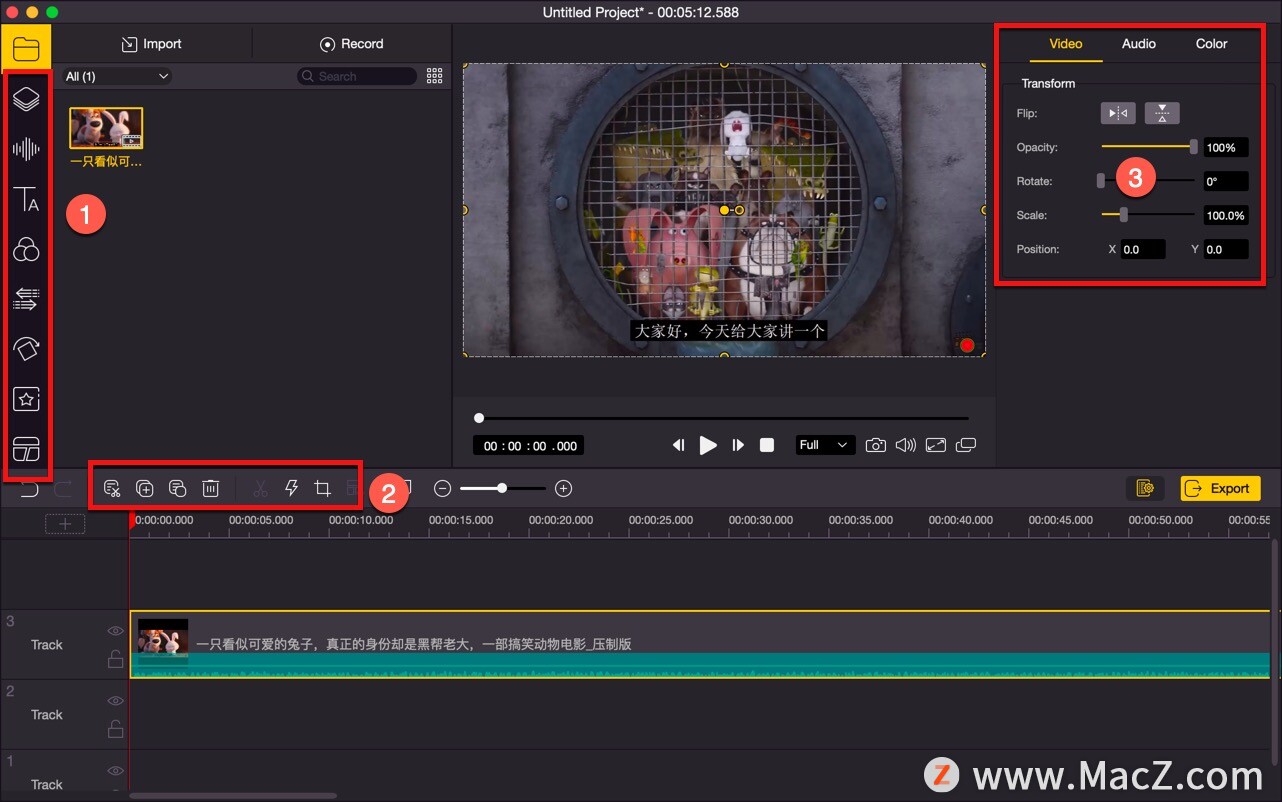Image resolution: width=1282 pixels, height=802 pixels.
Task: Enter fullscreen preview
Action: (936, 445)
